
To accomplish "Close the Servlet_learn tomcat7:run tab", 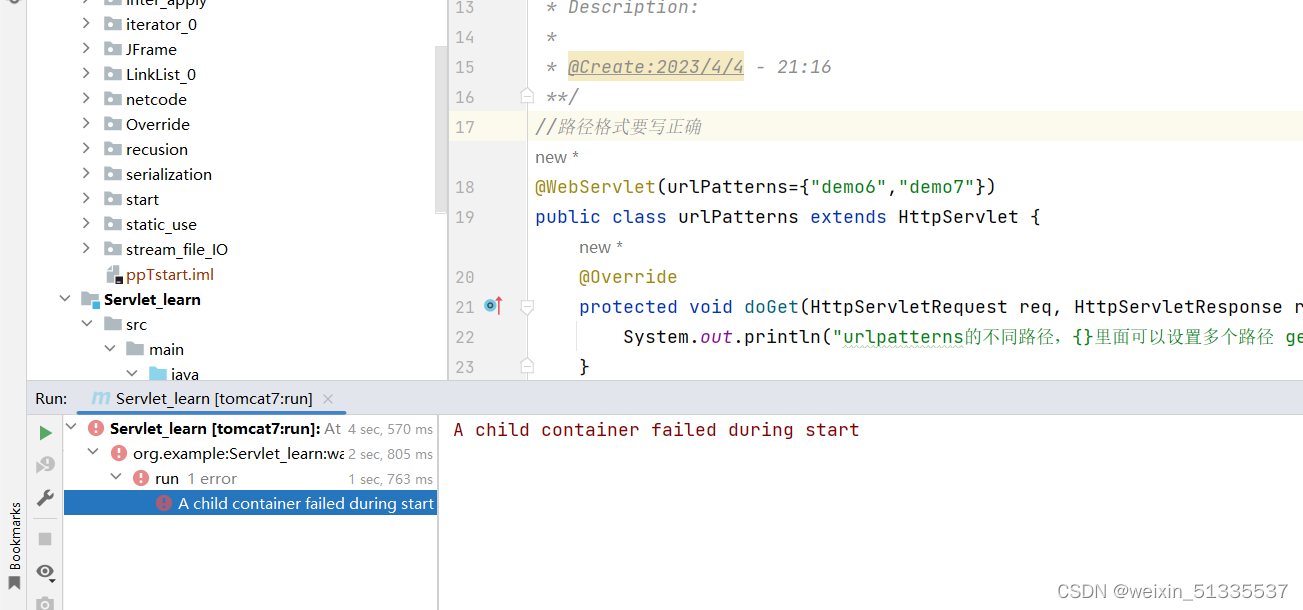I will [327, 397].
